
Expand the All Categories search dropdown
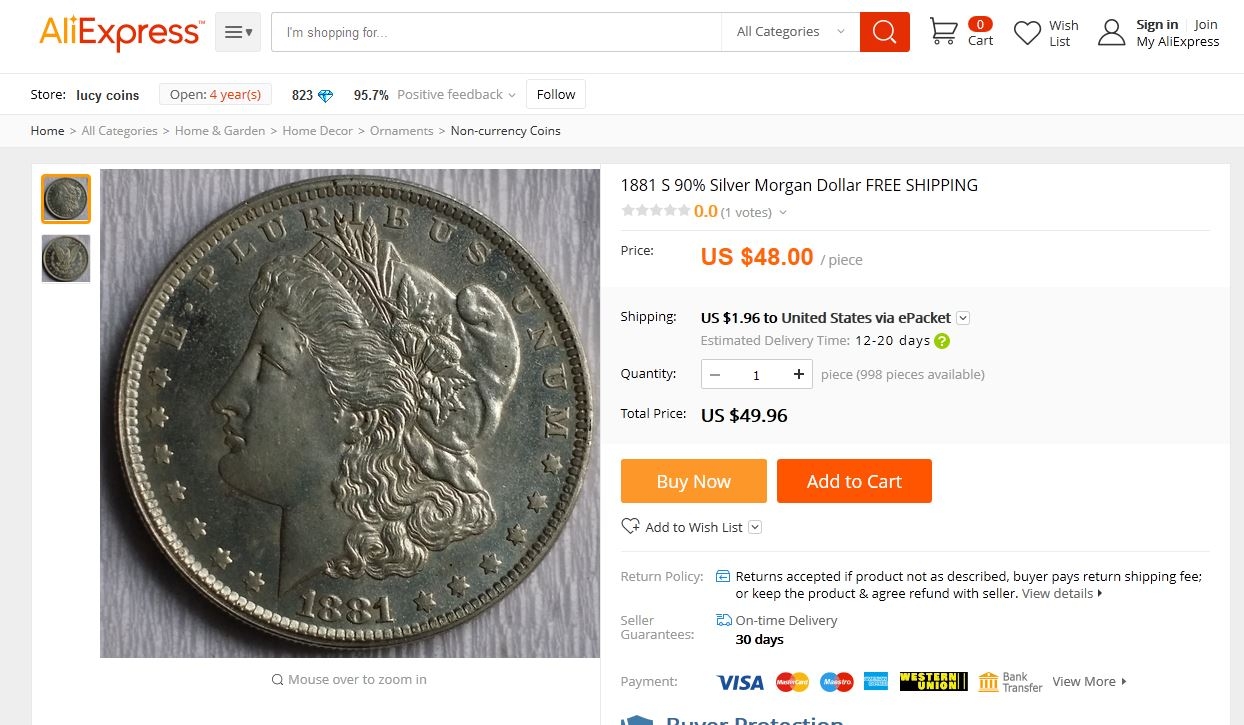click(x=790, y=32)
